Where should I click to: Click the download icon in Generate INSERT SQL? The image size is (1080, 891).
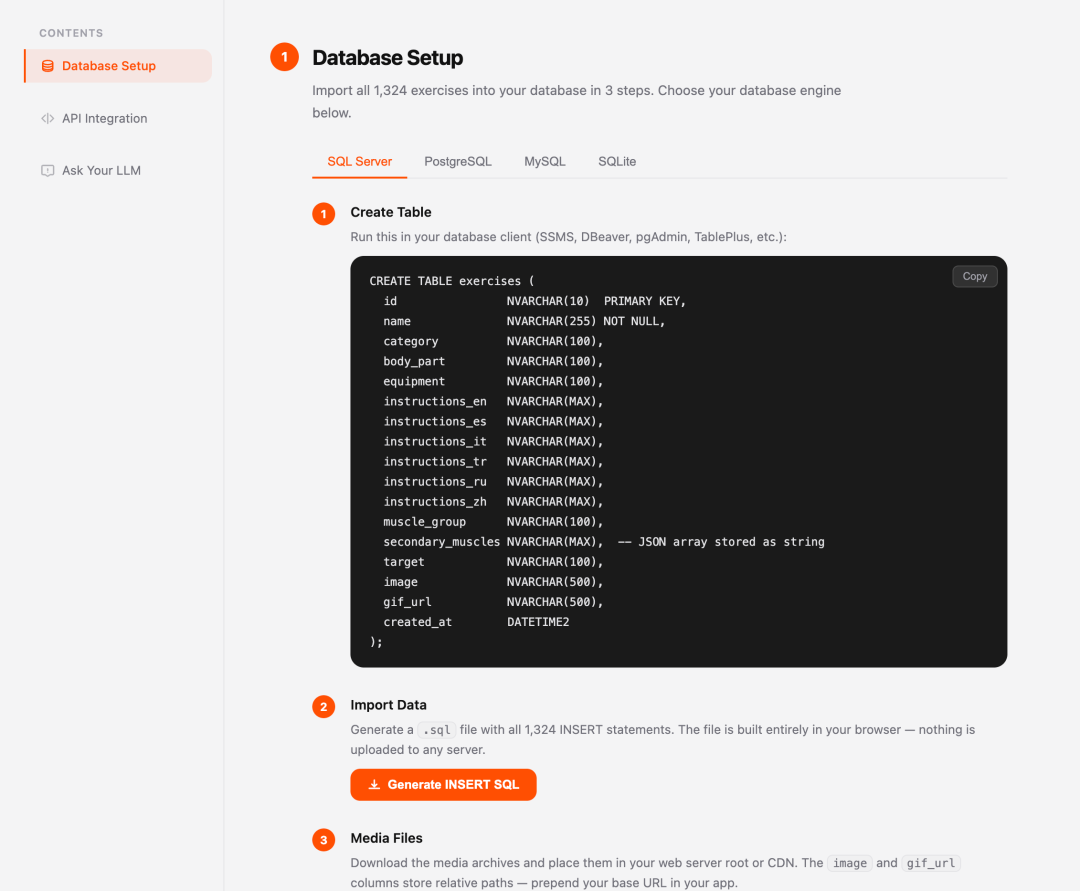coord(374,784)
